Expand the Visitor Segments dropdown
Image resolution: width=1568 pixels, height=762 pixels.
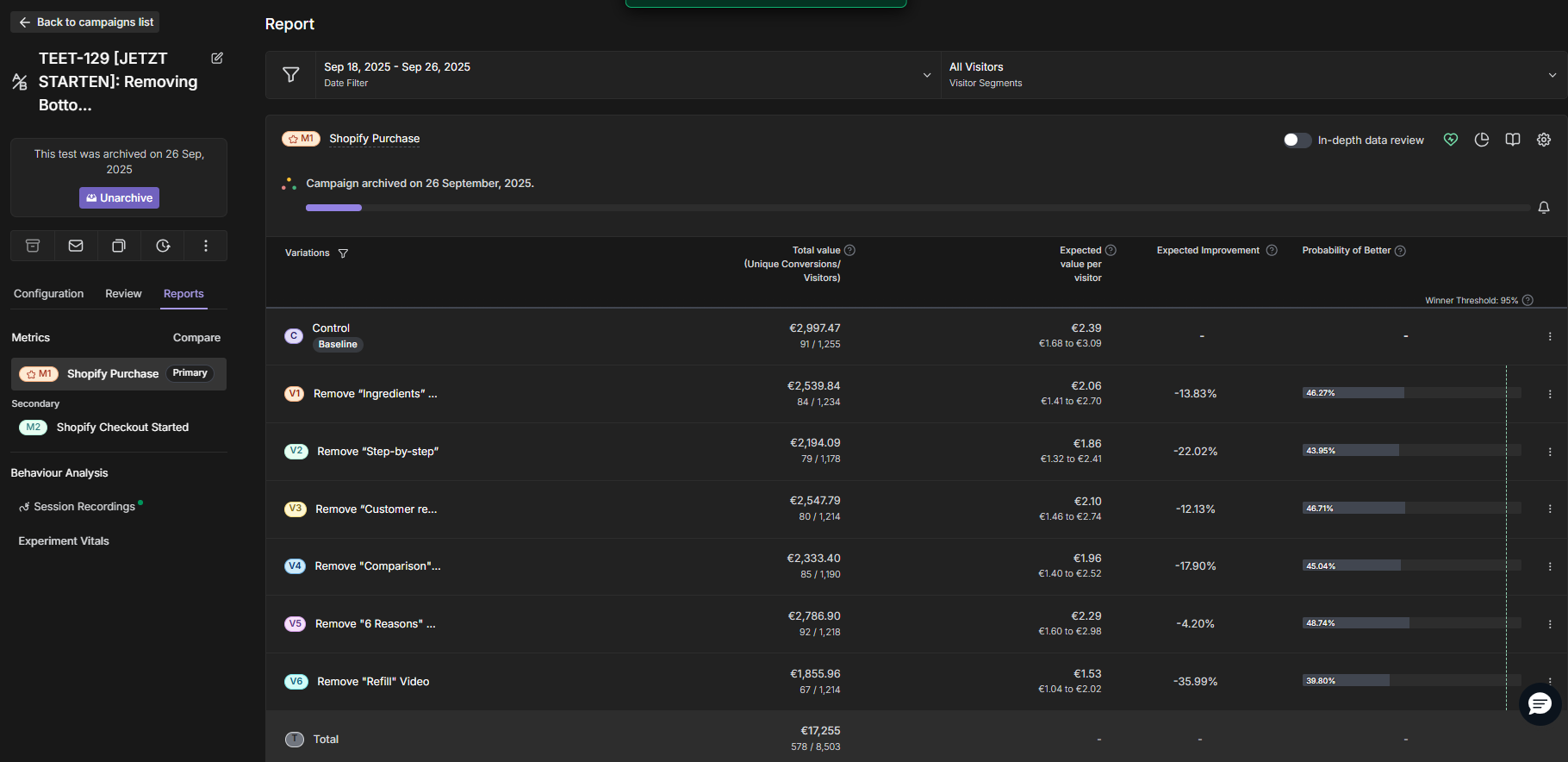(1254, 75)
